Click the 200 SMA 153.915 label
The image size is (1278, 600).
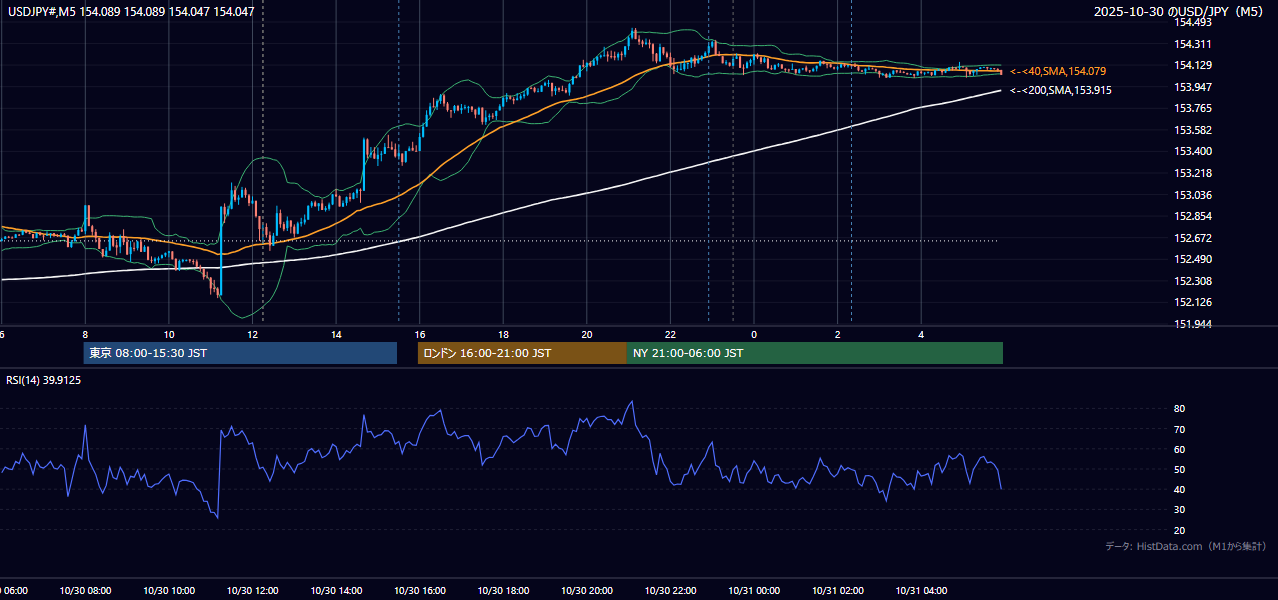(x=1060, y=90)
